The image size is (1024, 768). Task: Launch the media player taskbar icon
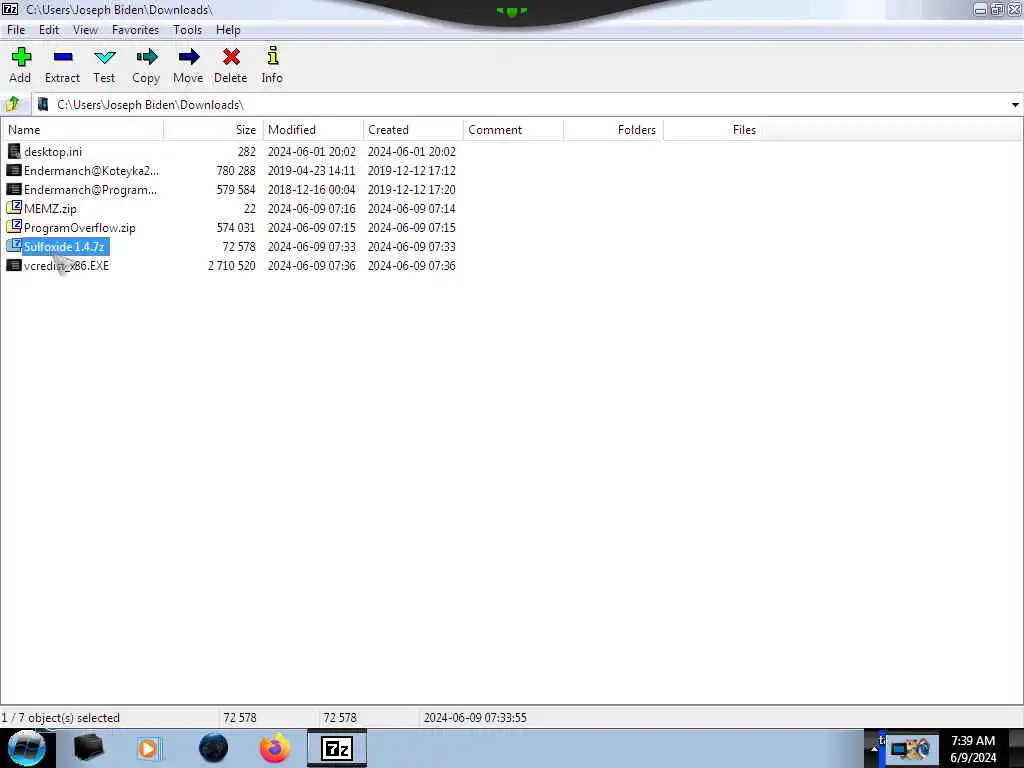coord(148,748)
